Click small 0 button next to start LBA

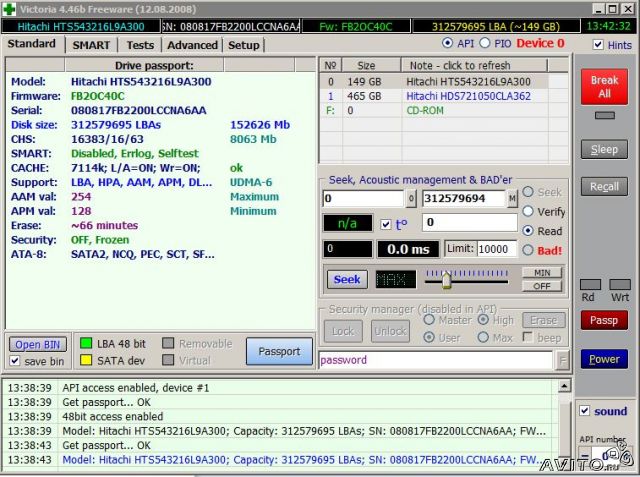(x=411, y=199)
